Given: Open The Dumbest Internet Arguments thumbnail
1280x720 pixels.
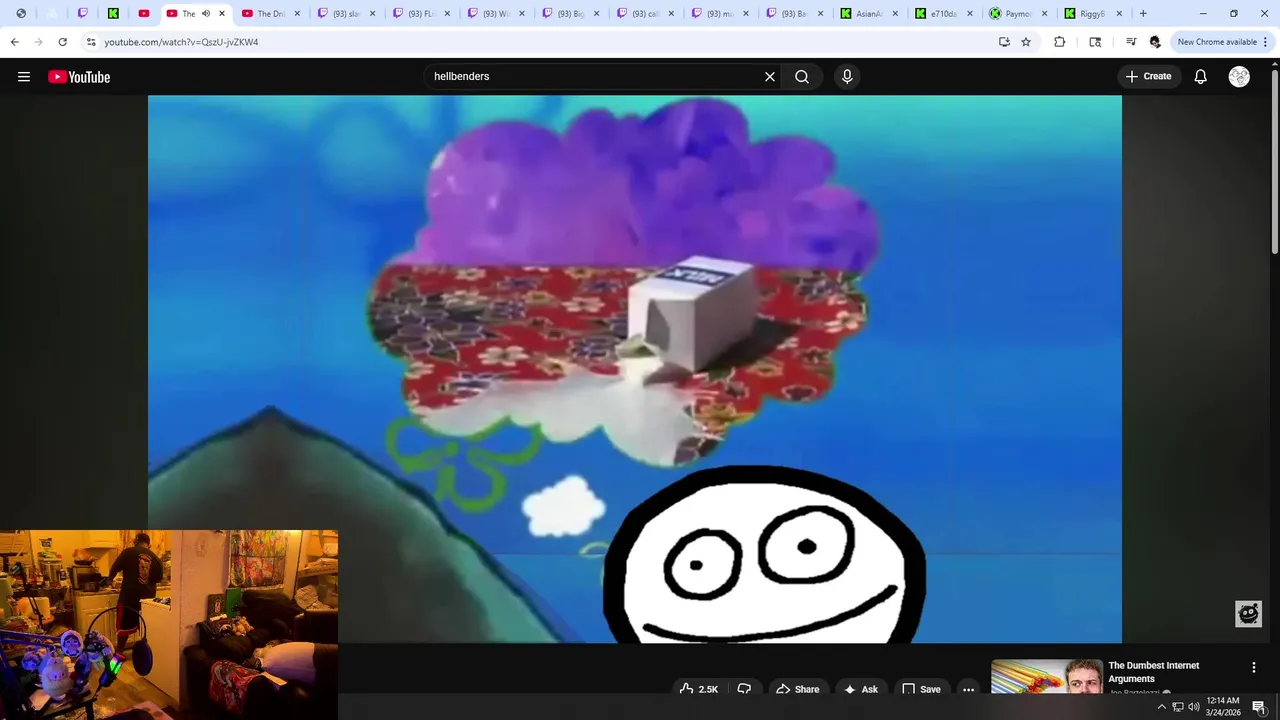Looking at the screenshot, I should click(x=1047, y=677).
